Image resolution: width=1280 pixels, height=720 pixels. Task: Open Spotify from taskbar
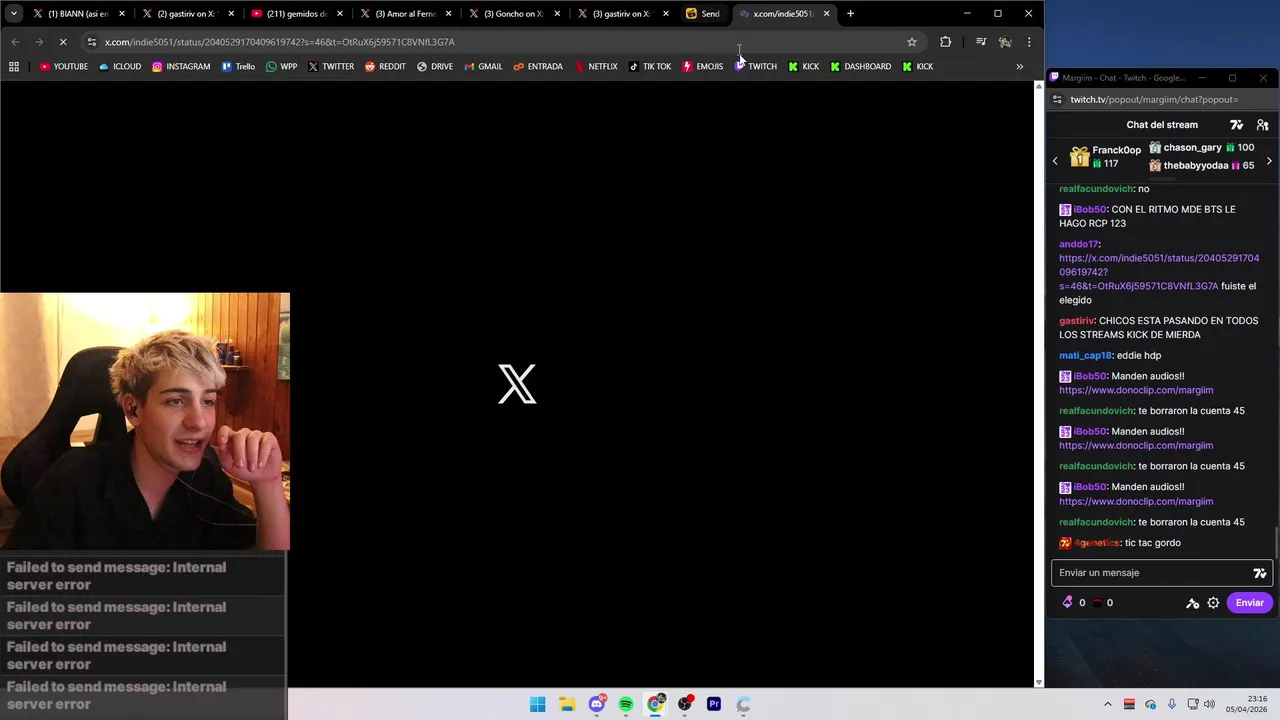click(626, 704)
